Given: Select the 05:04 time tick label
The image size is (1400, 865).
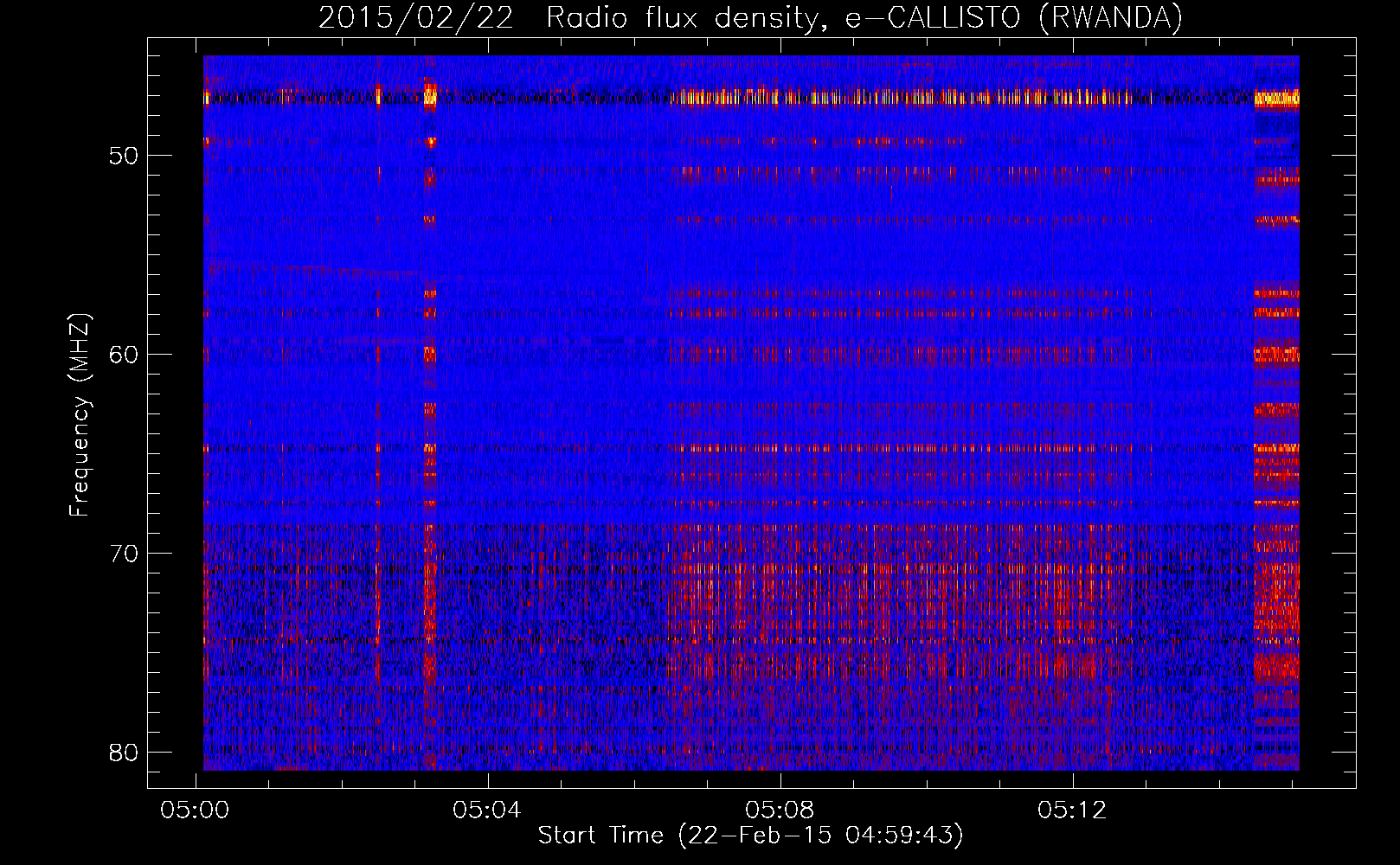Looking at the screenshot, I should coord(487,810).
